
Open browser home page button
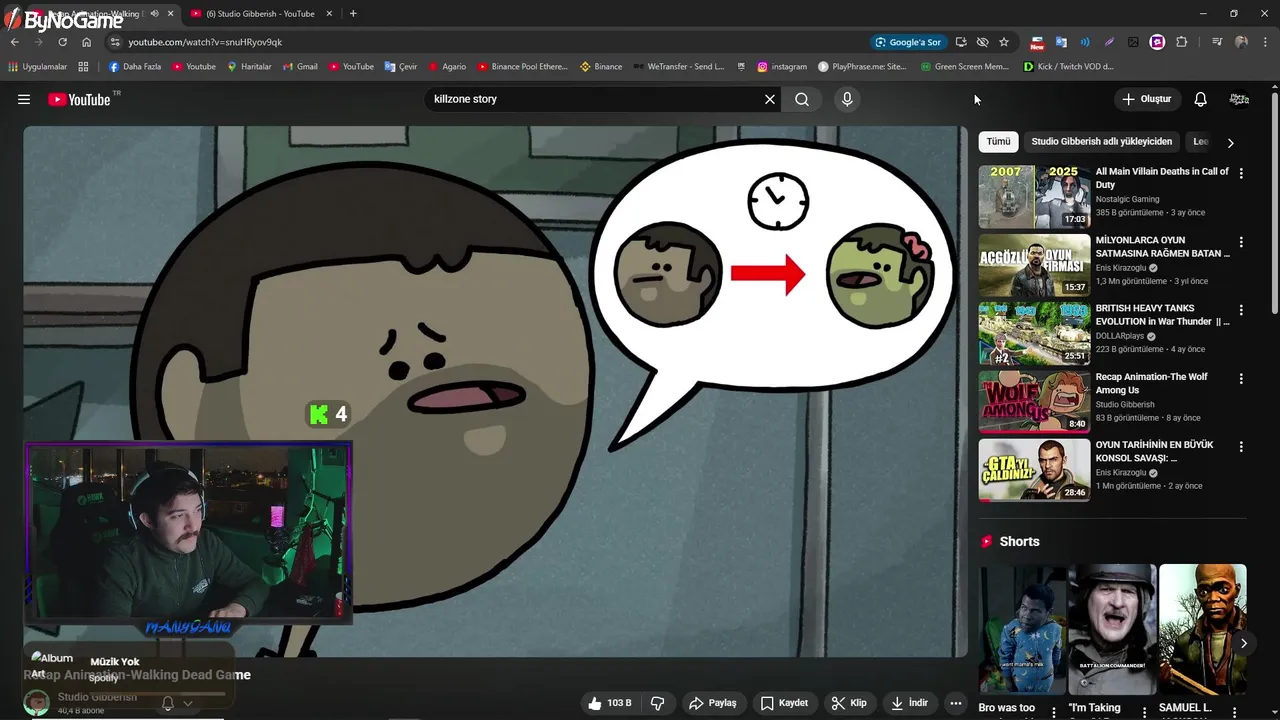86,42
